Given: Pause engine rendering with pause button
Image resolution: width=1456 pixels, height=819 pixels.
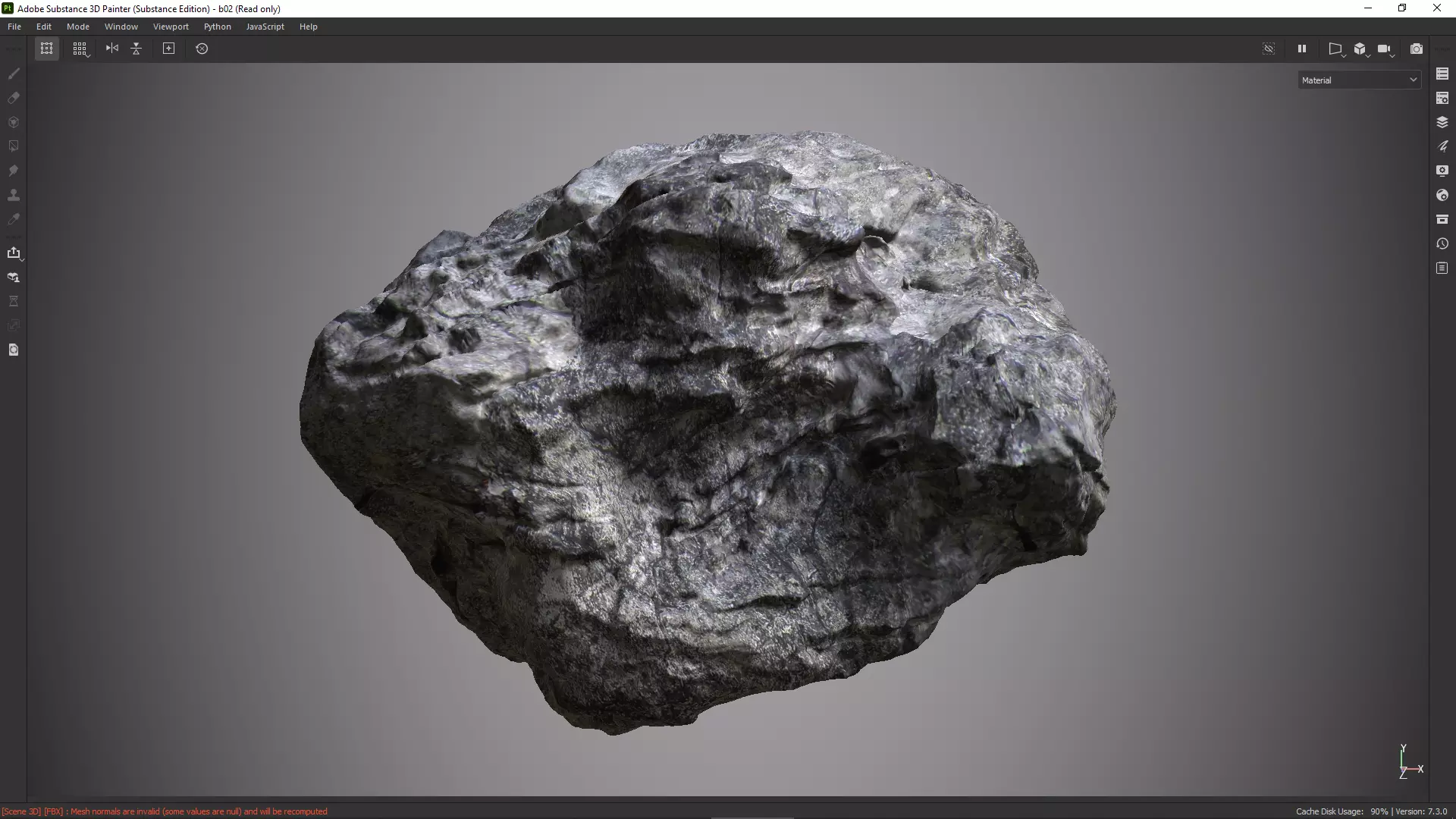Looking at the screenshot, I should pyautogui.click(x=1302, y=49).
